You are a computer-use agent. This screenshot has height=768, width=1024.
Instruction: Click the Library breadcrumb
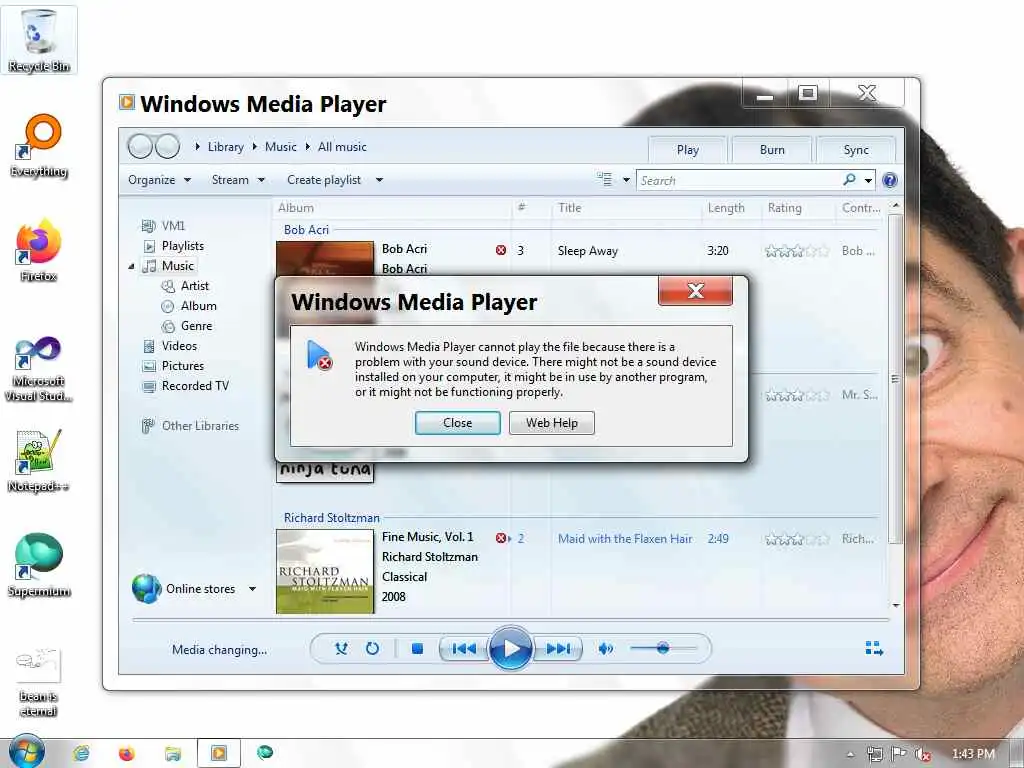pos(225,147)
